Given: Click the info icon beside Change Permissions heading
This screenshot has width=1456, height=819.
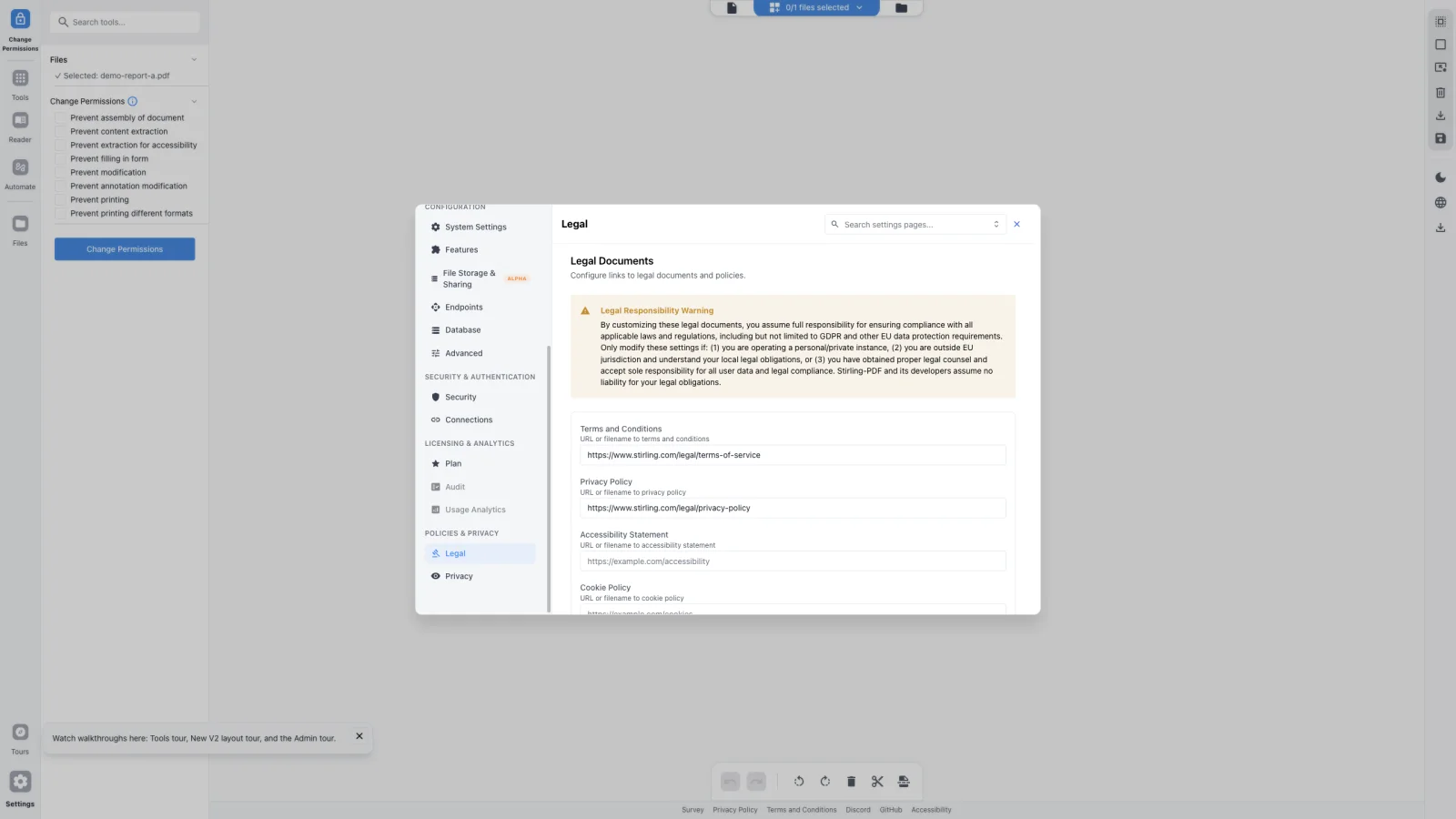Looking at the screenshot, I should pos(133,101).
